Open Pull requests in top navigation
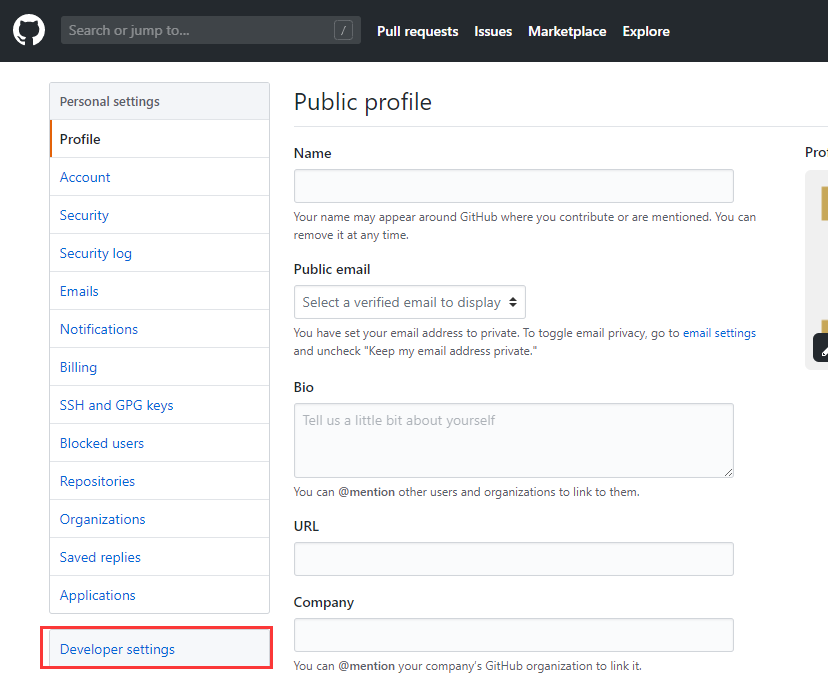 coord(417,31)
